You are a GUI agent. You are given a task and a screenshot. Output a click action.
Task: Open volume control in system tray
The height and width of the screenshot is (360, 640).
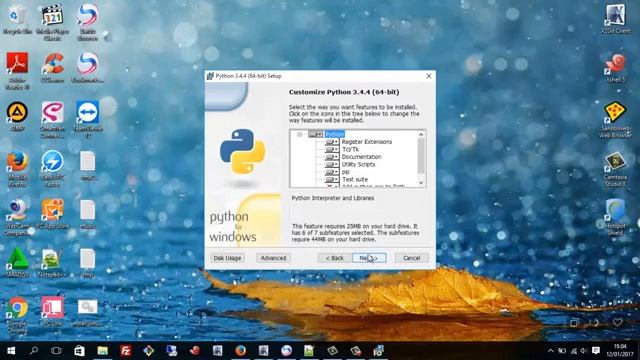(584, 351)
